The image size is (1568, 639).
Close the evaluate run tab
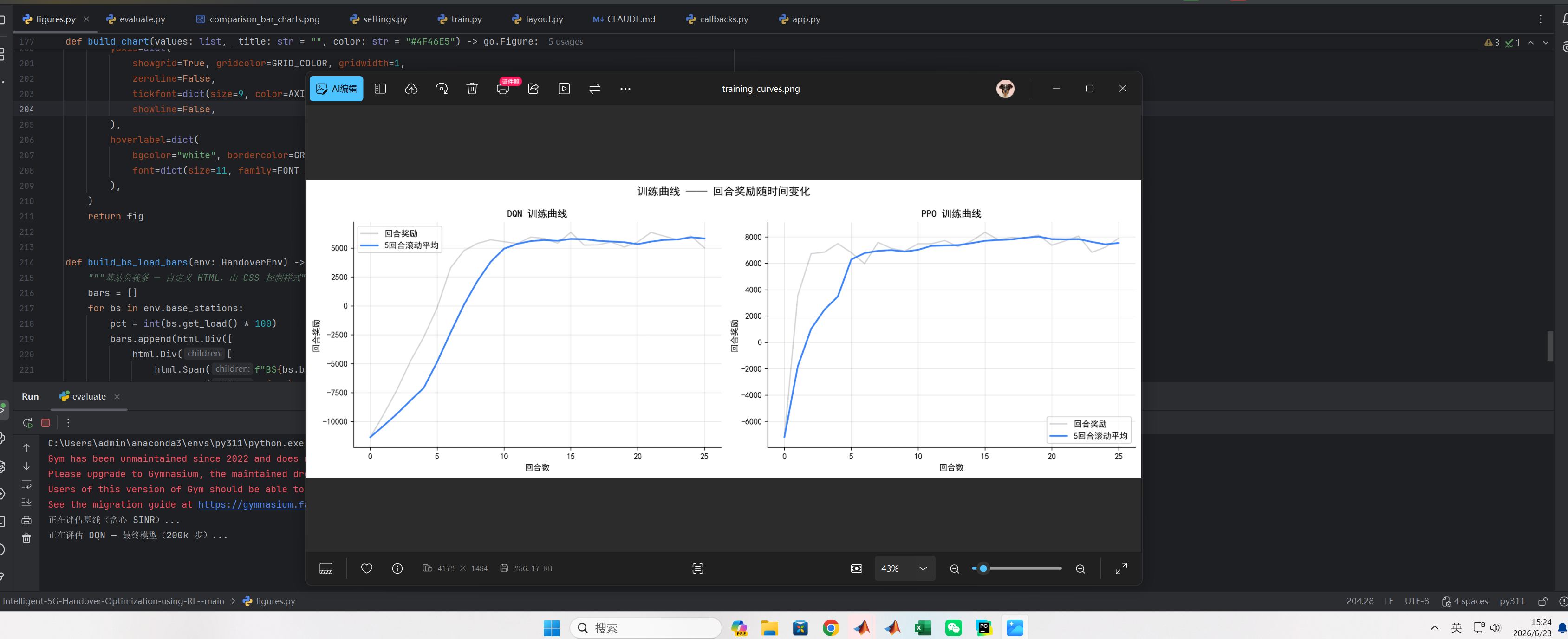point(117,397)
